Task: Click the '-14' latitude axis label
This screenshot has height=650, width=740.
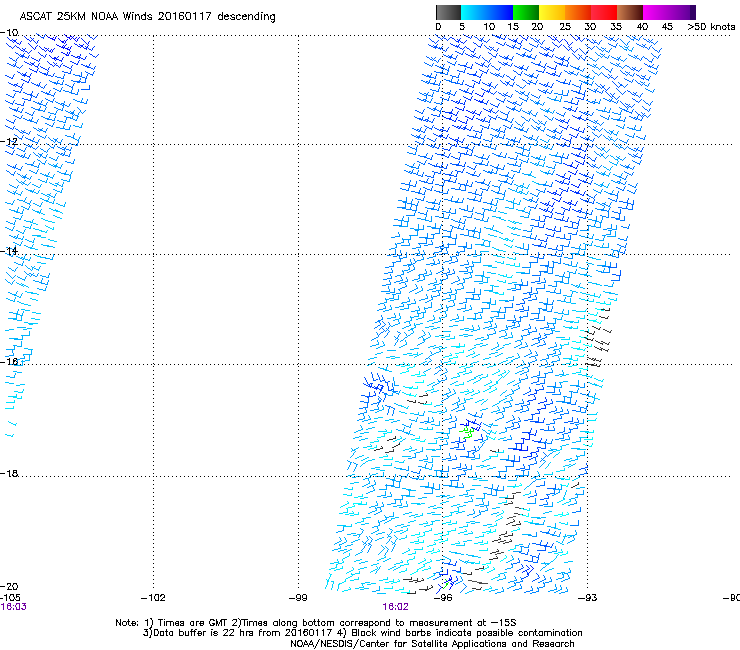Action: click(9, 251)
